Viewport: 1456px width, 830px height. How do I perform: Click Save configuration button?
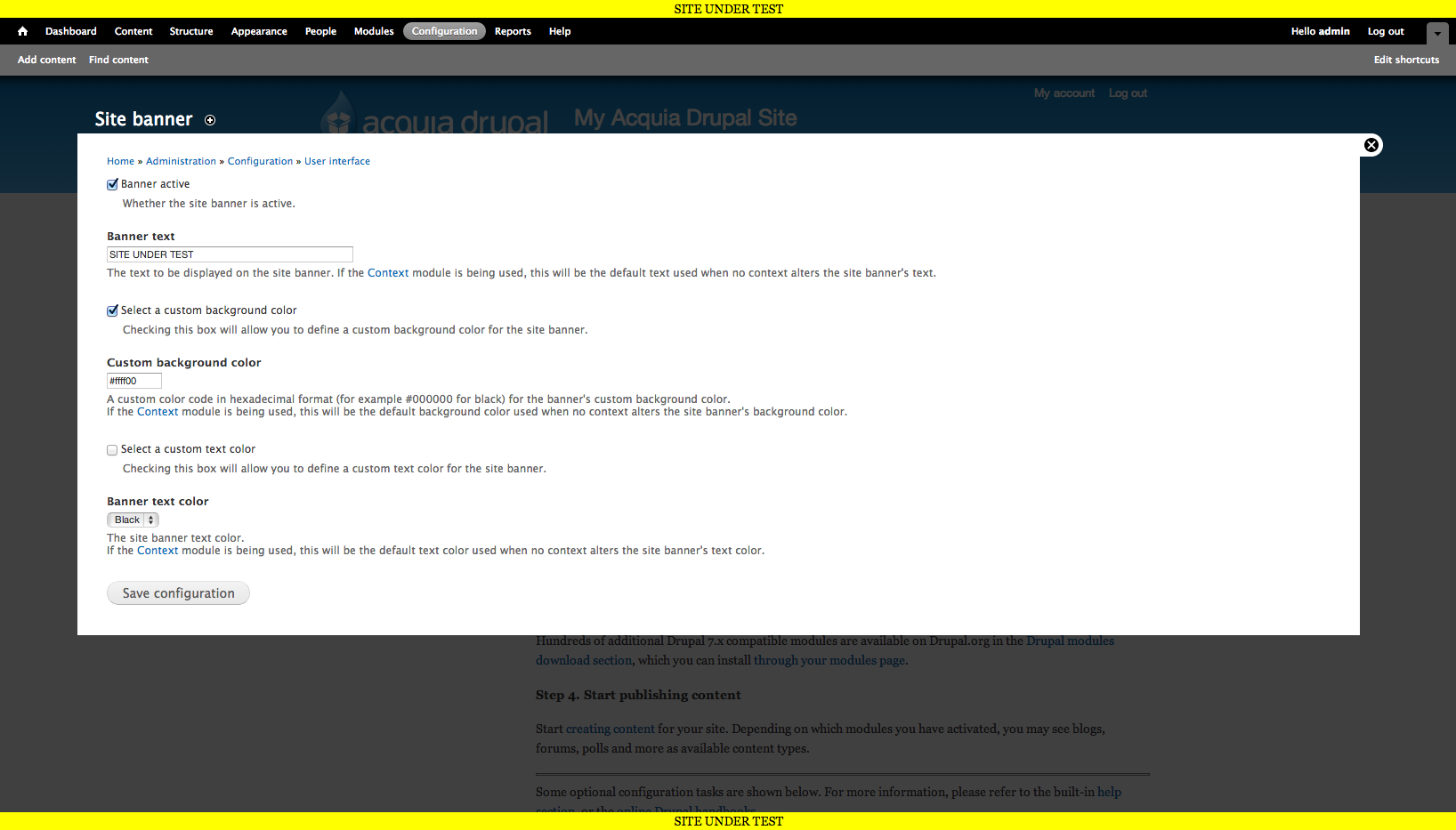point(178,593)
